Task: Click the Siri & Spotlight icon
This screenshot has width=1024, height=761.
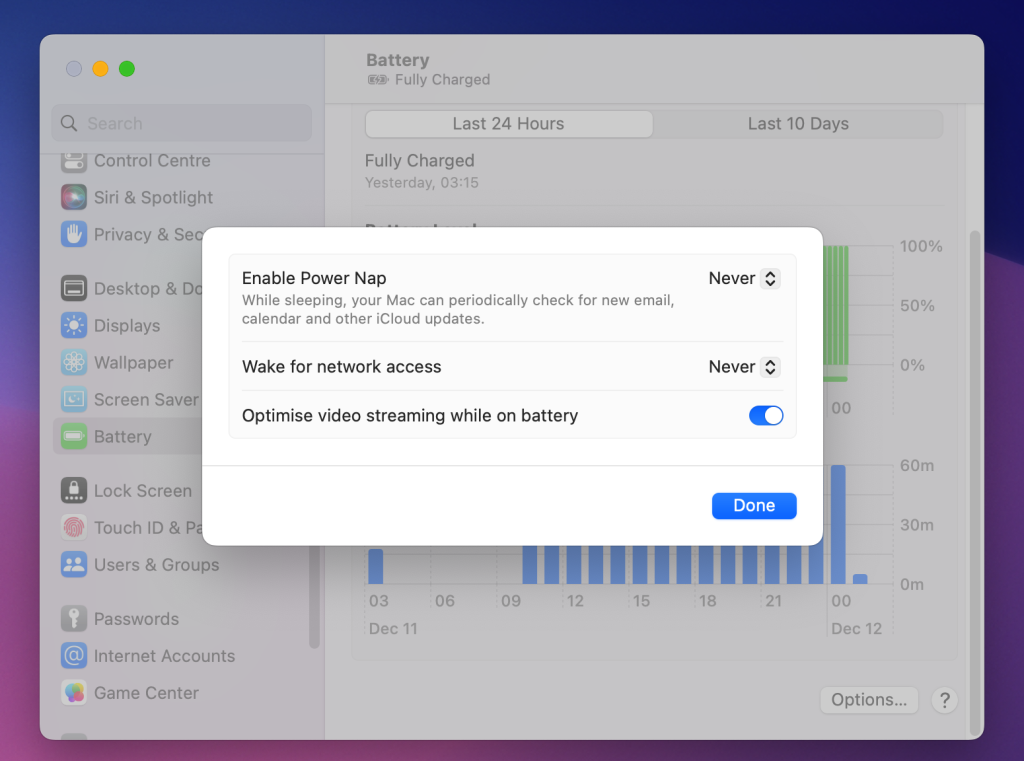Action: pyautogui.click(x=73, y=197)
